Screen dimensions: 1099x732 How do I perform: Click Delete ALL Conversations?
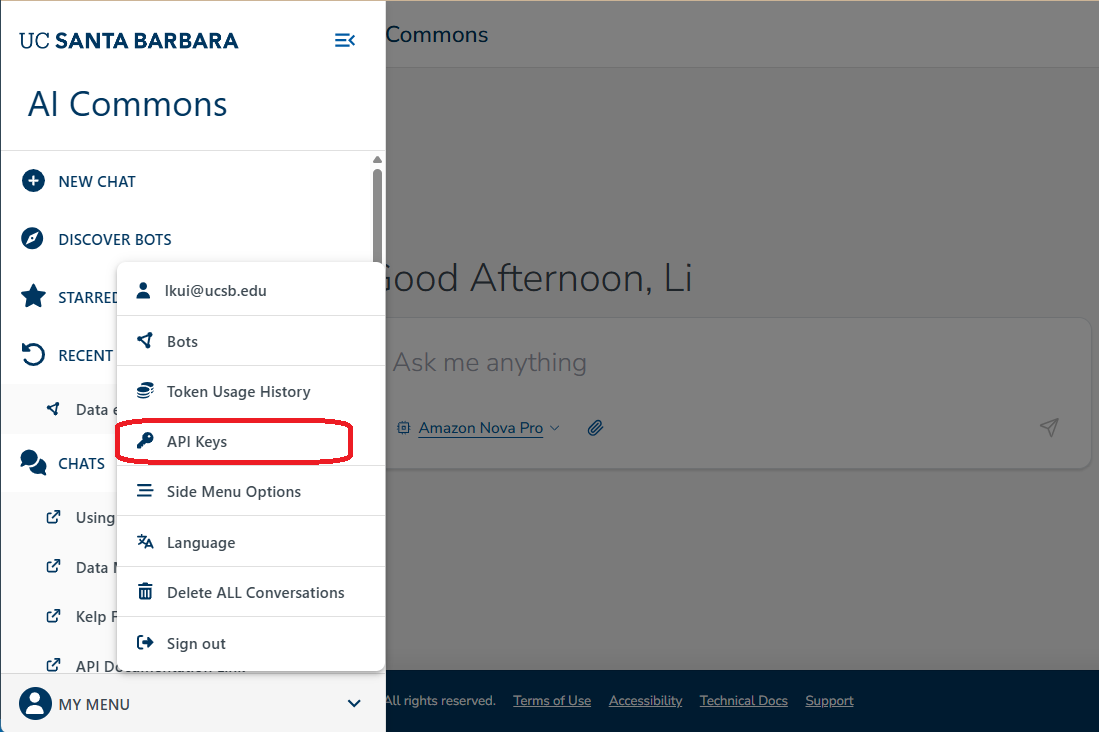251,592
